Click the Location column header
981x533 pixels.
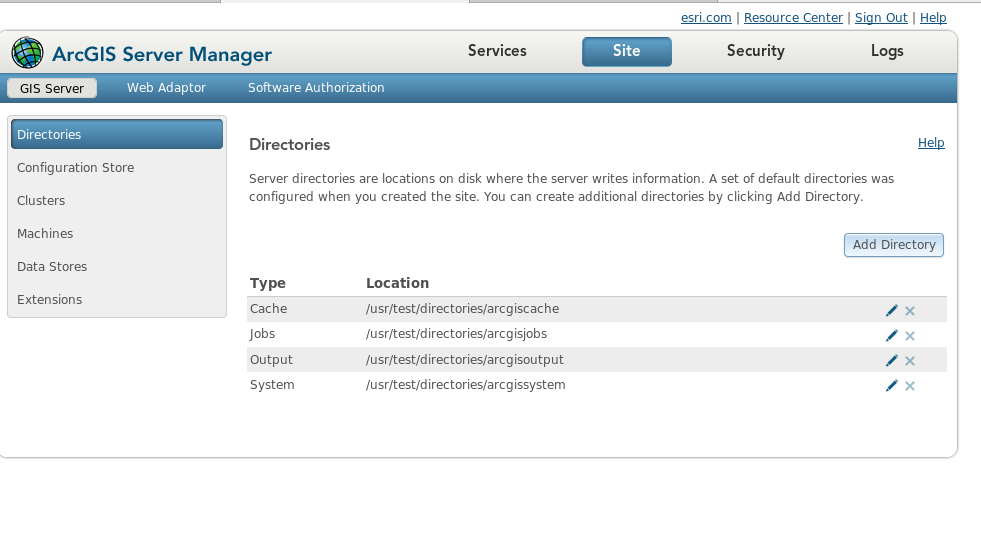tap(397, 283)
